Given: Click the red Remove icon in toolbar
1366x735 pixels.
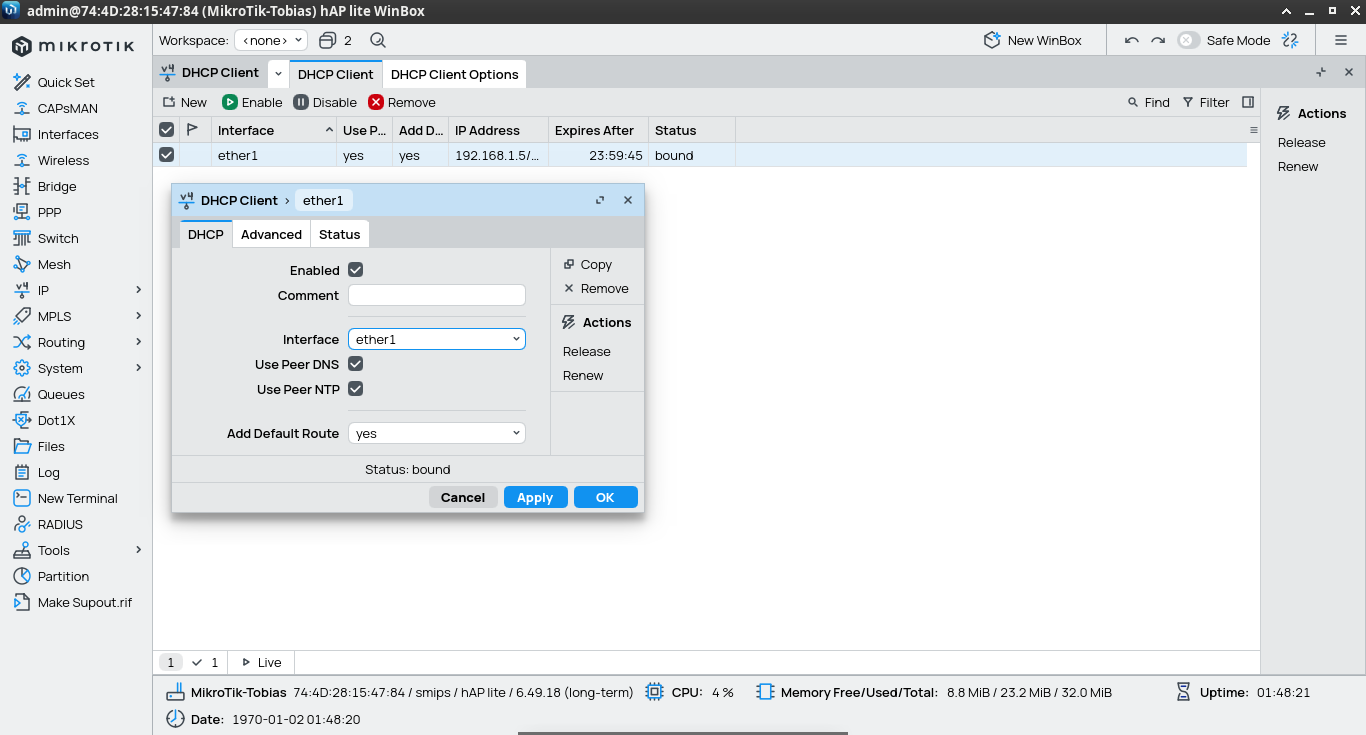Looking at the screenshot, I should [376, 102].
